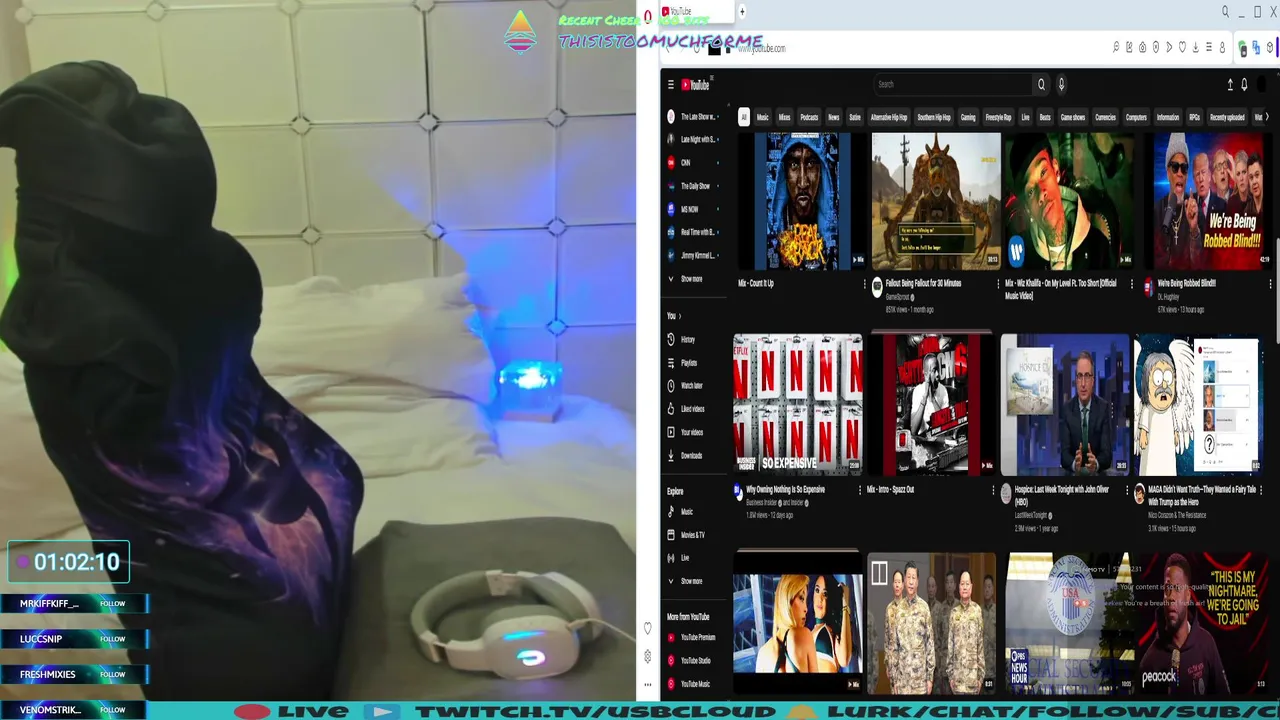Image resolution: width=1280 pixels, height=720 pixels.
Task: Open Music under Explore
Action: pos(687,512)
